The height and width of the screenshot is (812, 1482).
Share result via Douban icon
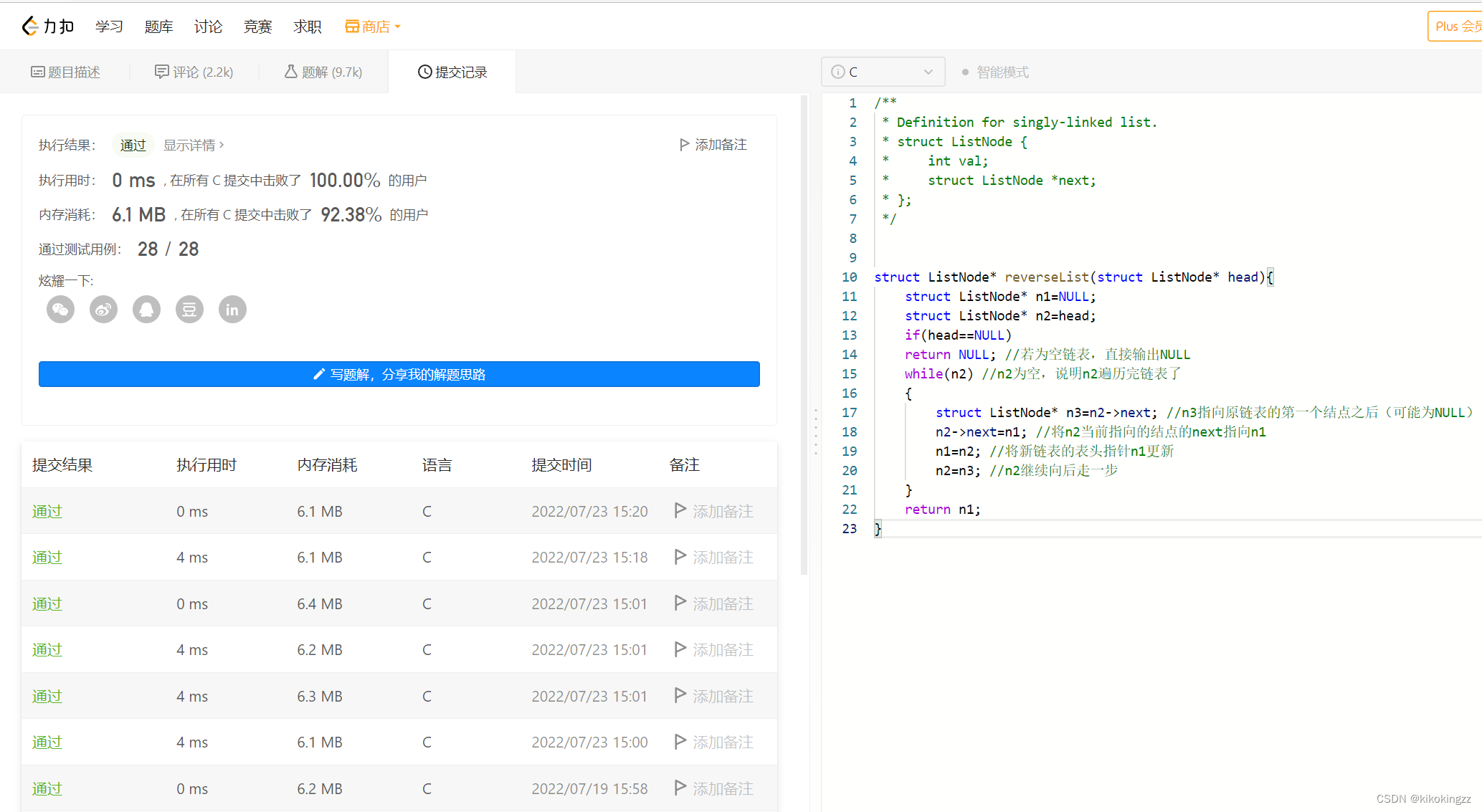[189, 310]
